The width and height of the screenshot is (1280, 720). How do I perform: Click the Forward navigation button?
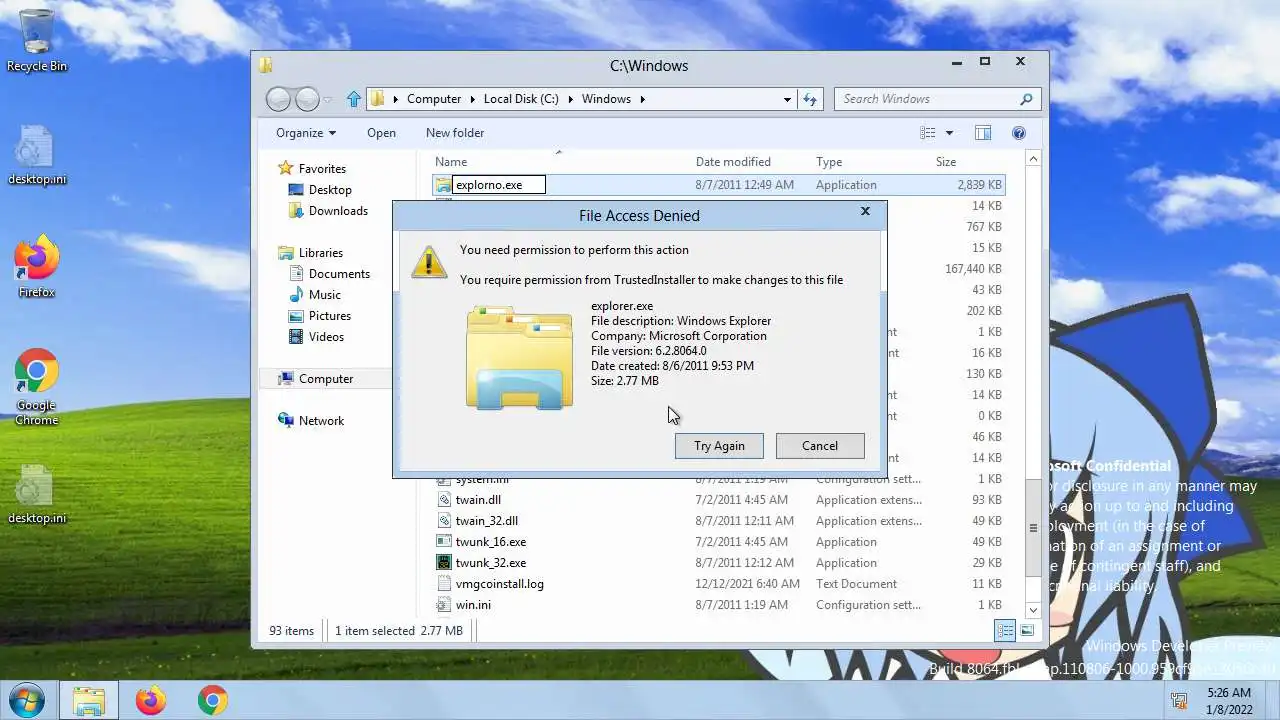307,99
